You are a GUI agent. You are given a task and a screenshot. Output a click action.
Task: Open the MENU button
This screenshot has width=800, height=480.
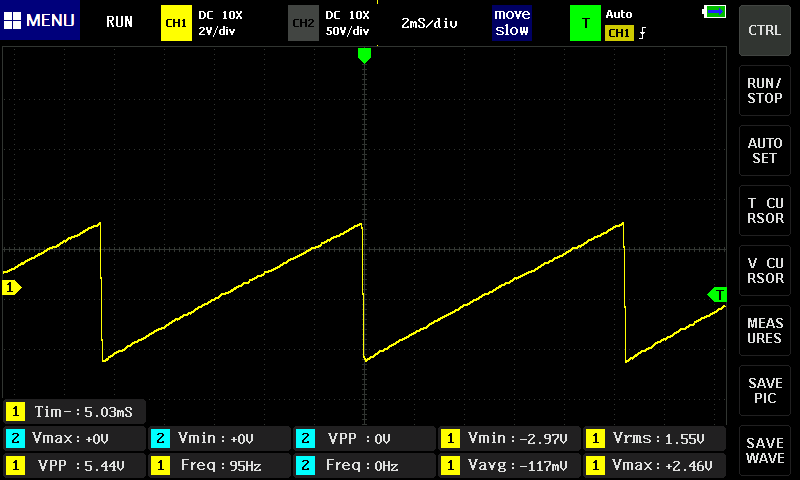pyautogui.click(x=40, y=21)
